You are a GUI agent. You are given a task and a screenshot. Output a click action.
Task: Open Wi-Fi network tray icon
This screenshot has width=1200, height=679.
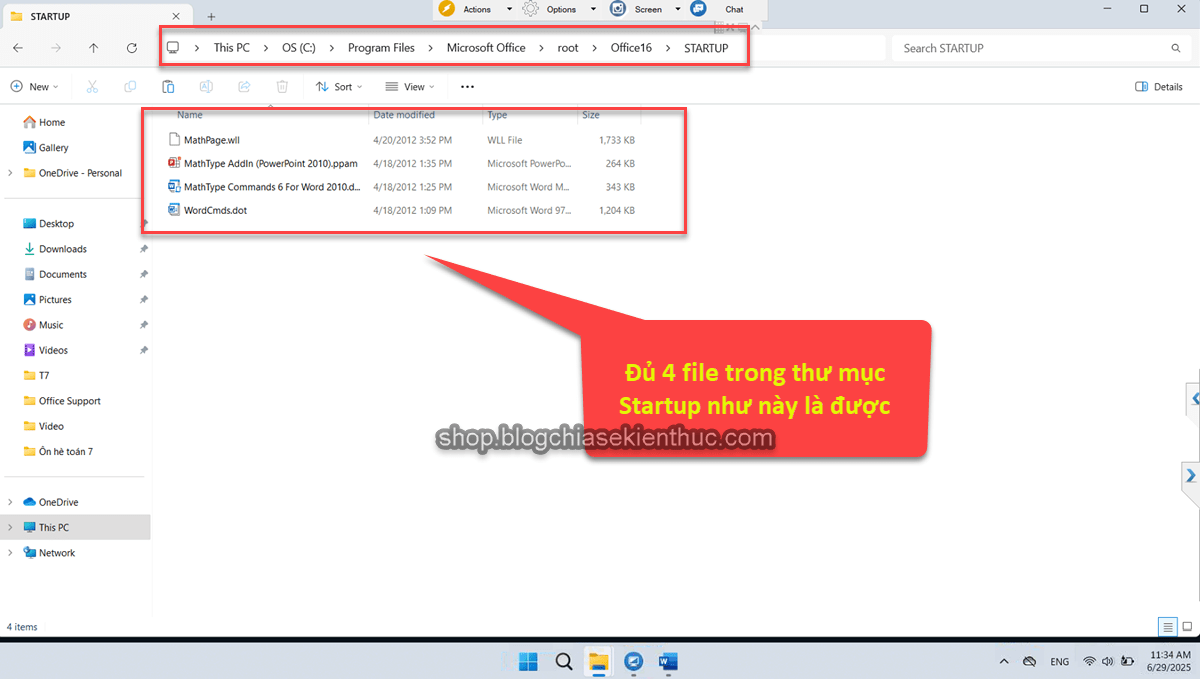click(x=1090, y=662)
